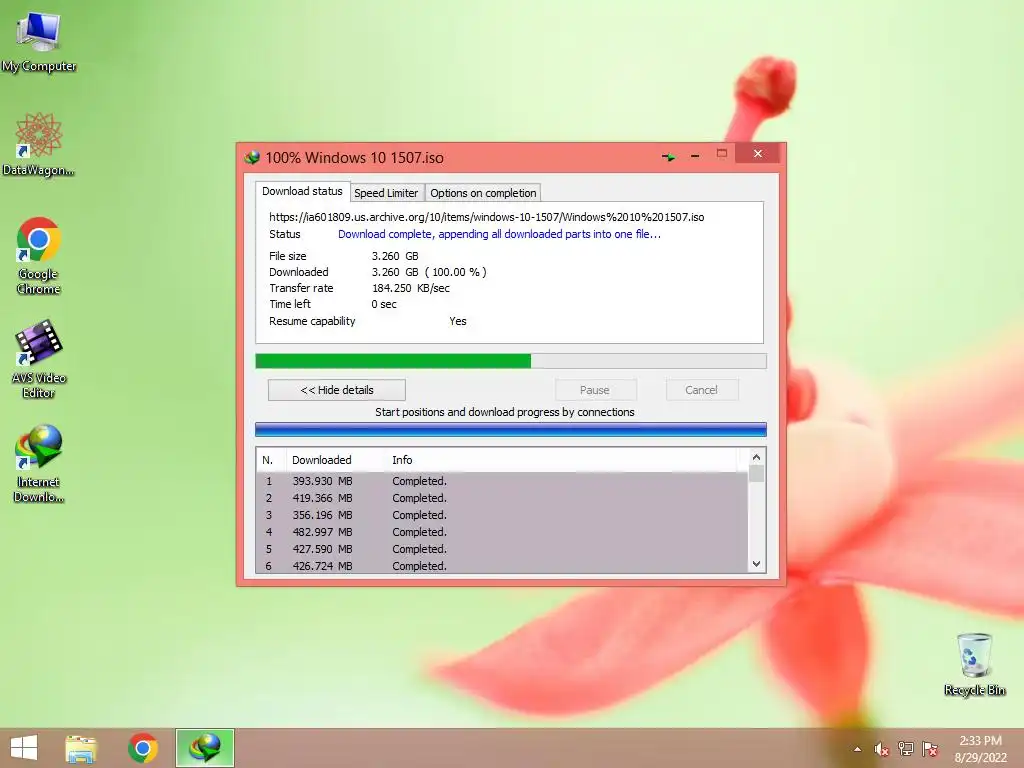Click the network tray icon
The height and width of the screenshot is (768, 1024).
click(x=905, y=749)
